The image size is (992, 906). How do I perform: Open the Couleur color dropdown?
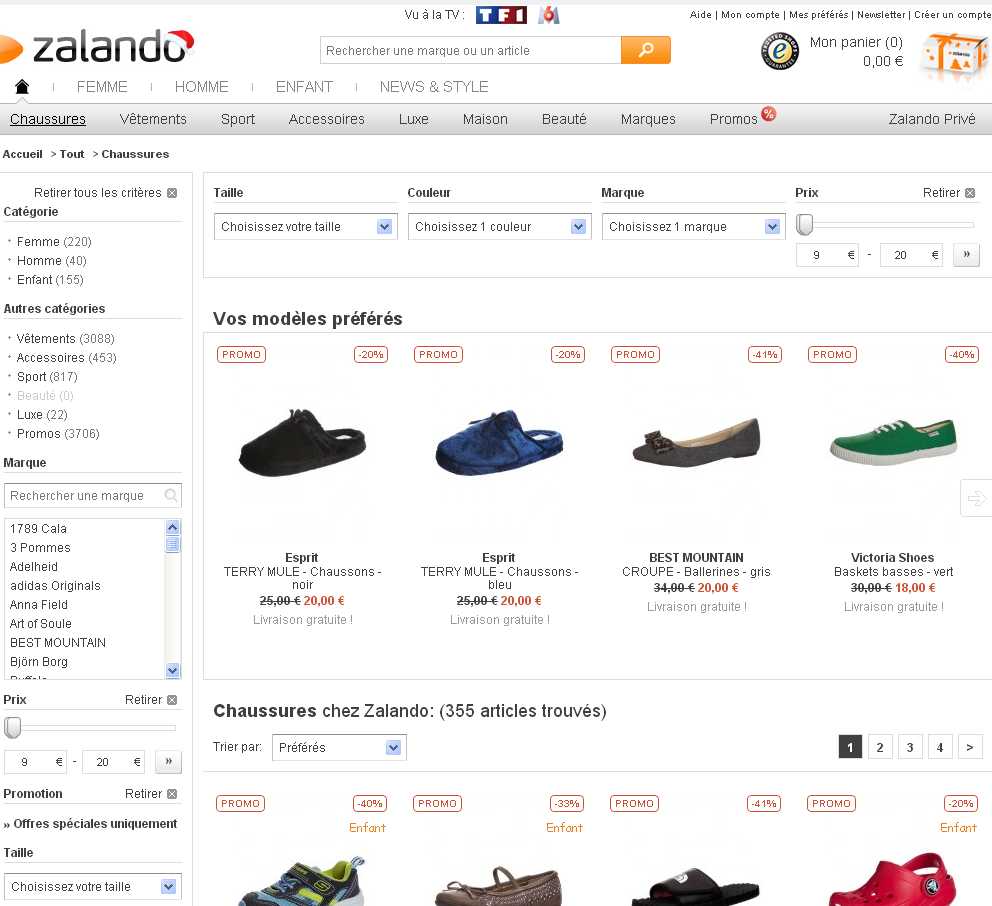tap(500, 227)
